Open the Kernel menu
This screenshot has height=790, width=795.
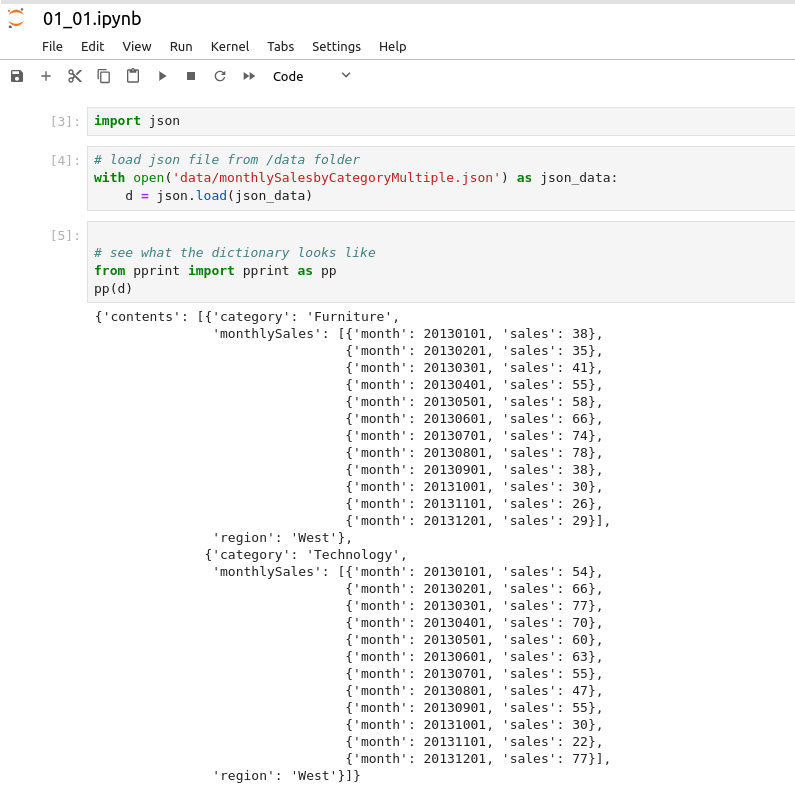point(230,46)
